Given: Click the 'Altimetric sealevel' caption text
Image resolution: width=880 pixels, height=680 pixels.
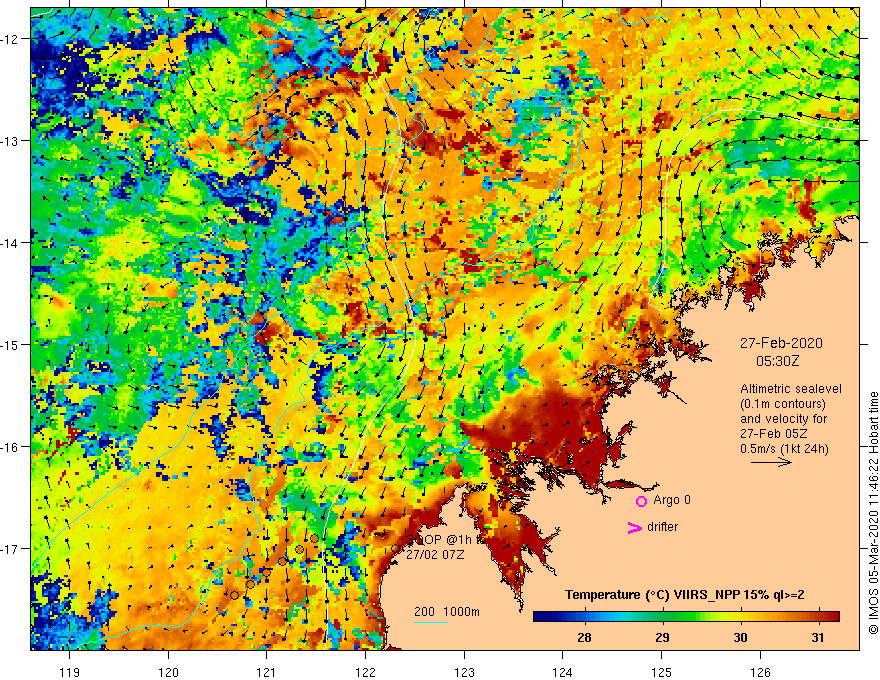Looking at the screenshot, I should 790,389.
